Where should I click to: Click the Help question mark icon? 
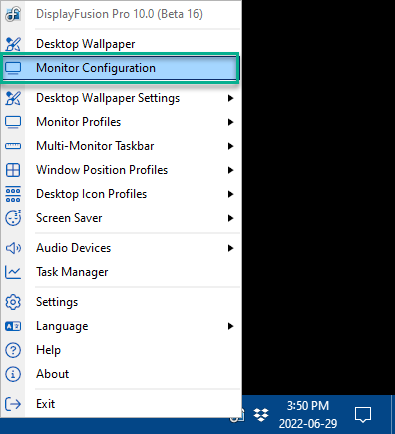tap(13, 350)
